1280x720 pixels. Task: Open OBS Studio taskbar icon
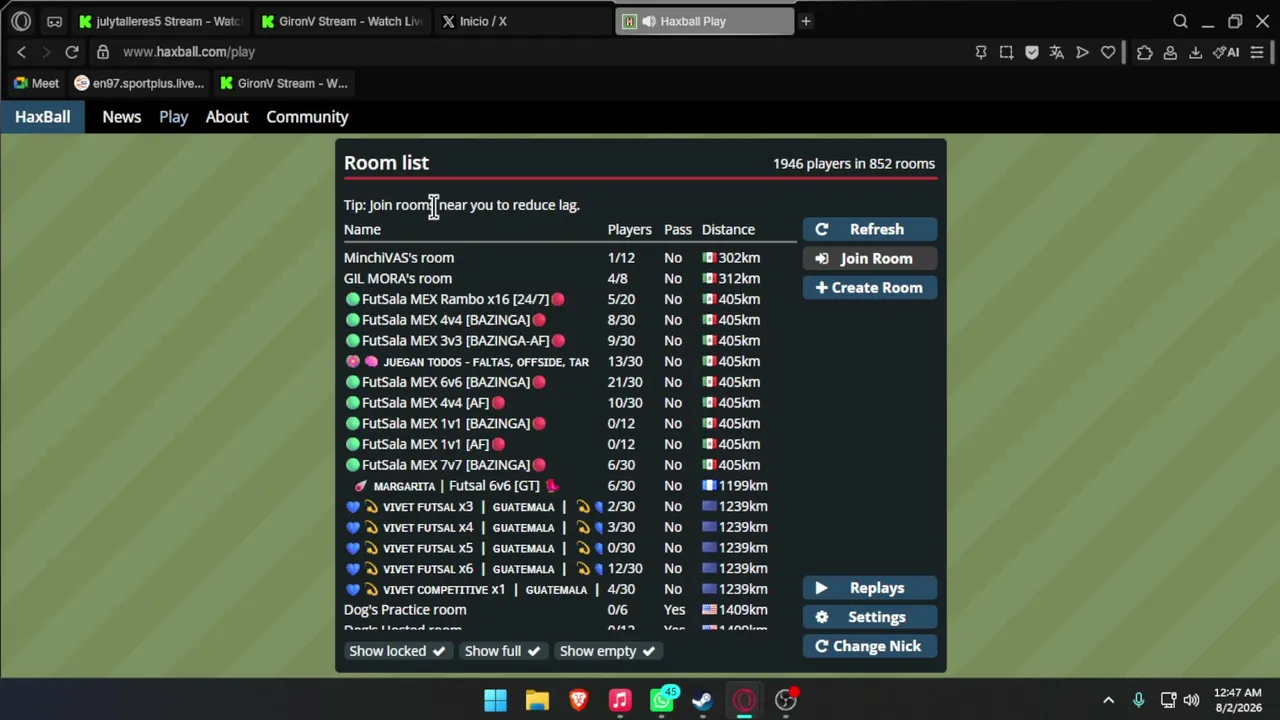tap(786, 700)
